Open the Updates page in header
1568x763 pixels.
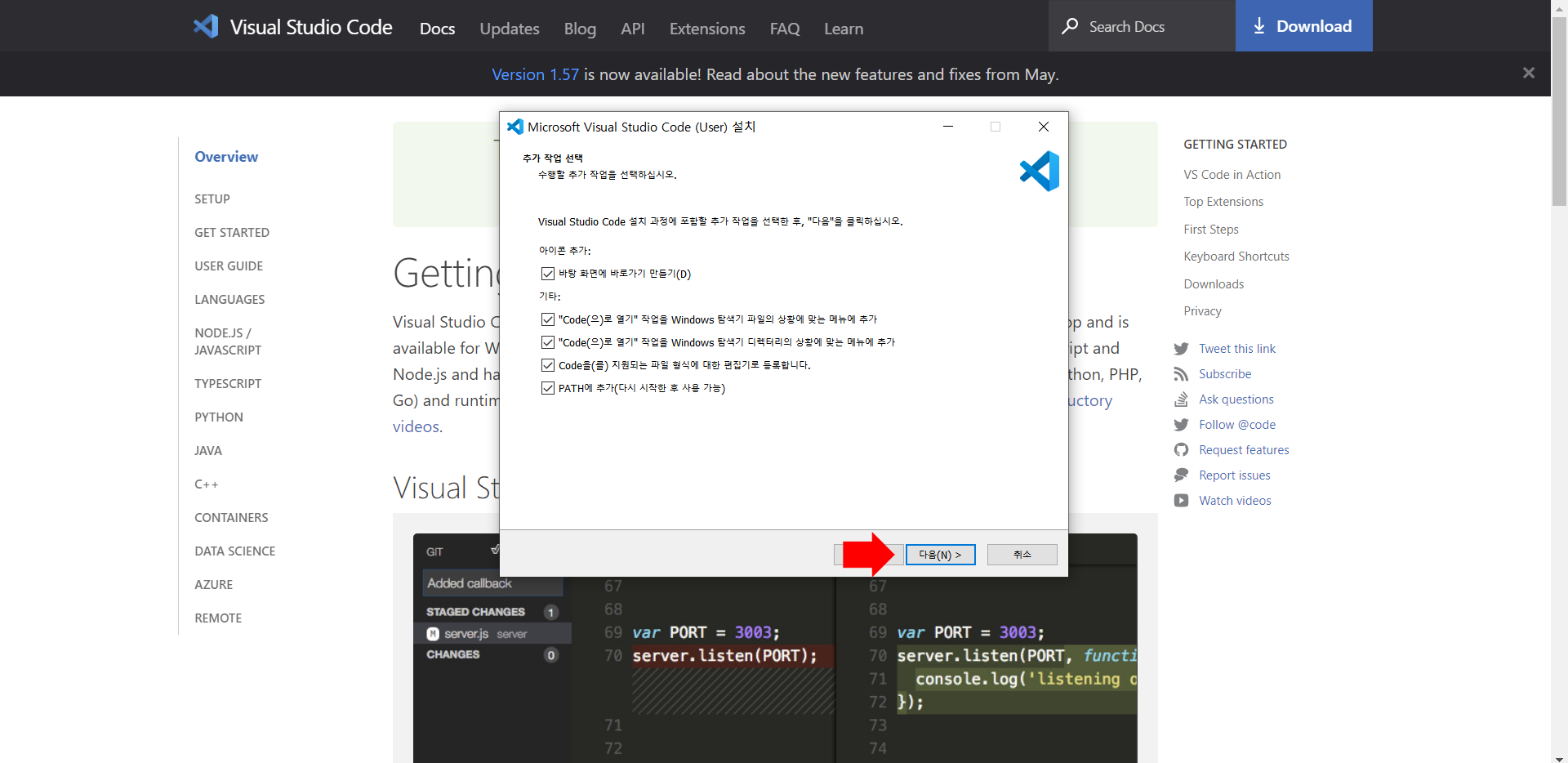coord(510,29)
